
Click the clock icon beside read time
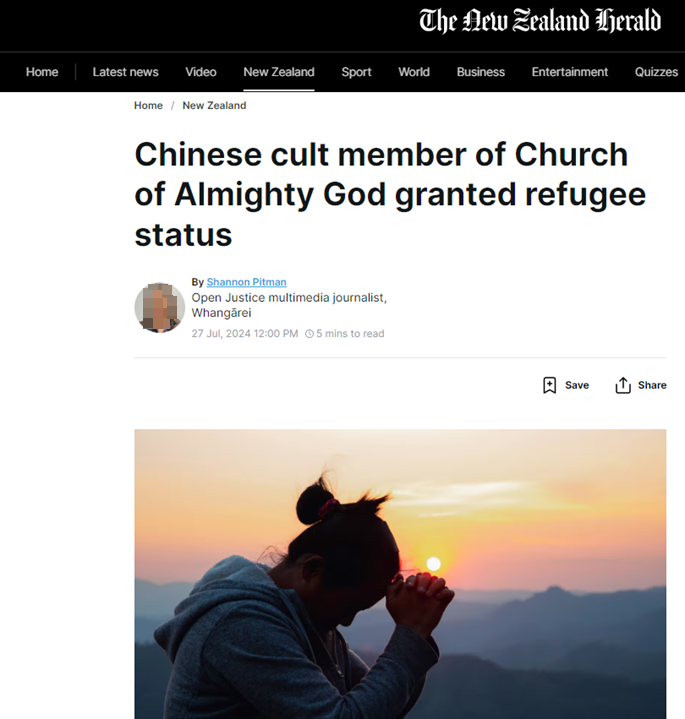click(x=309, y=334)
